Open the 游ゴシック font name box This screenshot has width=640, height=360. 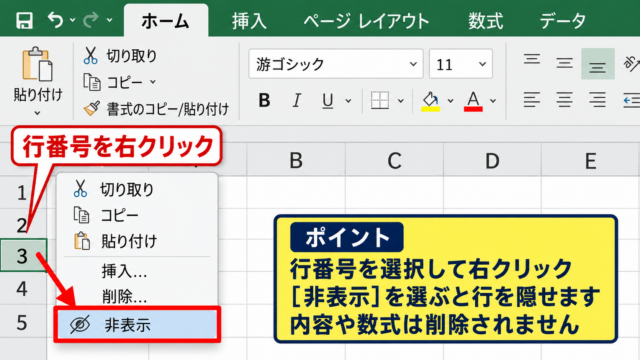click(336, 64)
